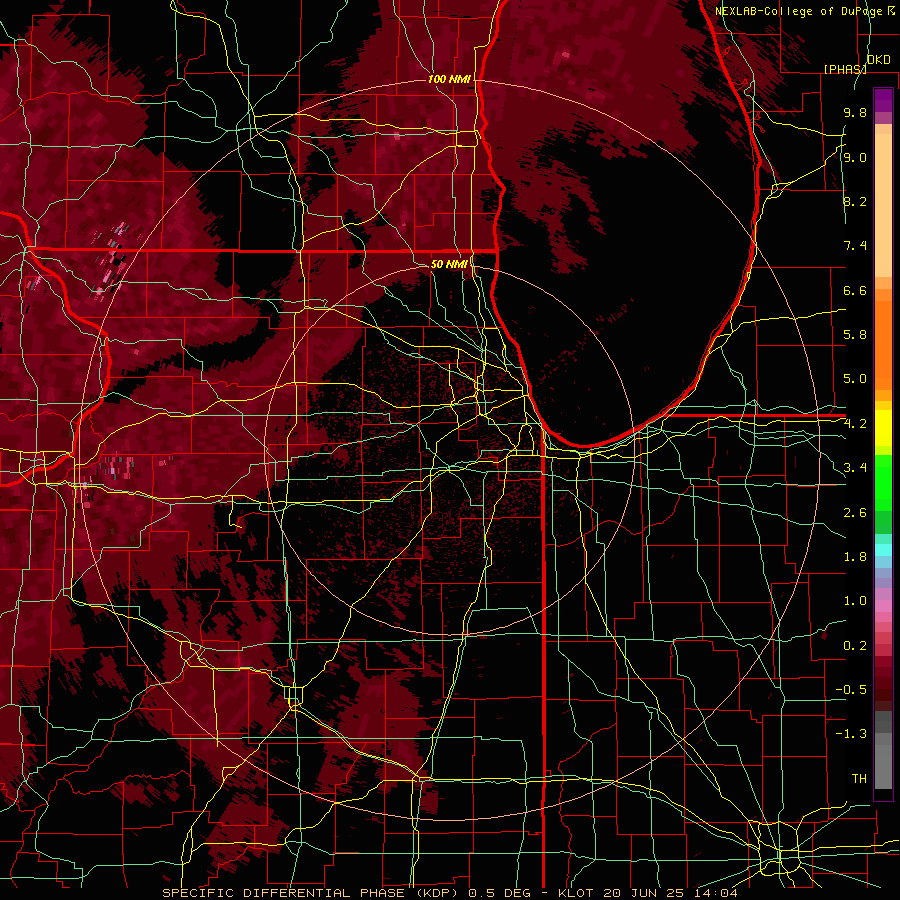Viewport: 900px width, 900px height.
Task: Click the SPECIFIC DIFFERENTIAL PHASE caption text
Action: click(284, 893)
